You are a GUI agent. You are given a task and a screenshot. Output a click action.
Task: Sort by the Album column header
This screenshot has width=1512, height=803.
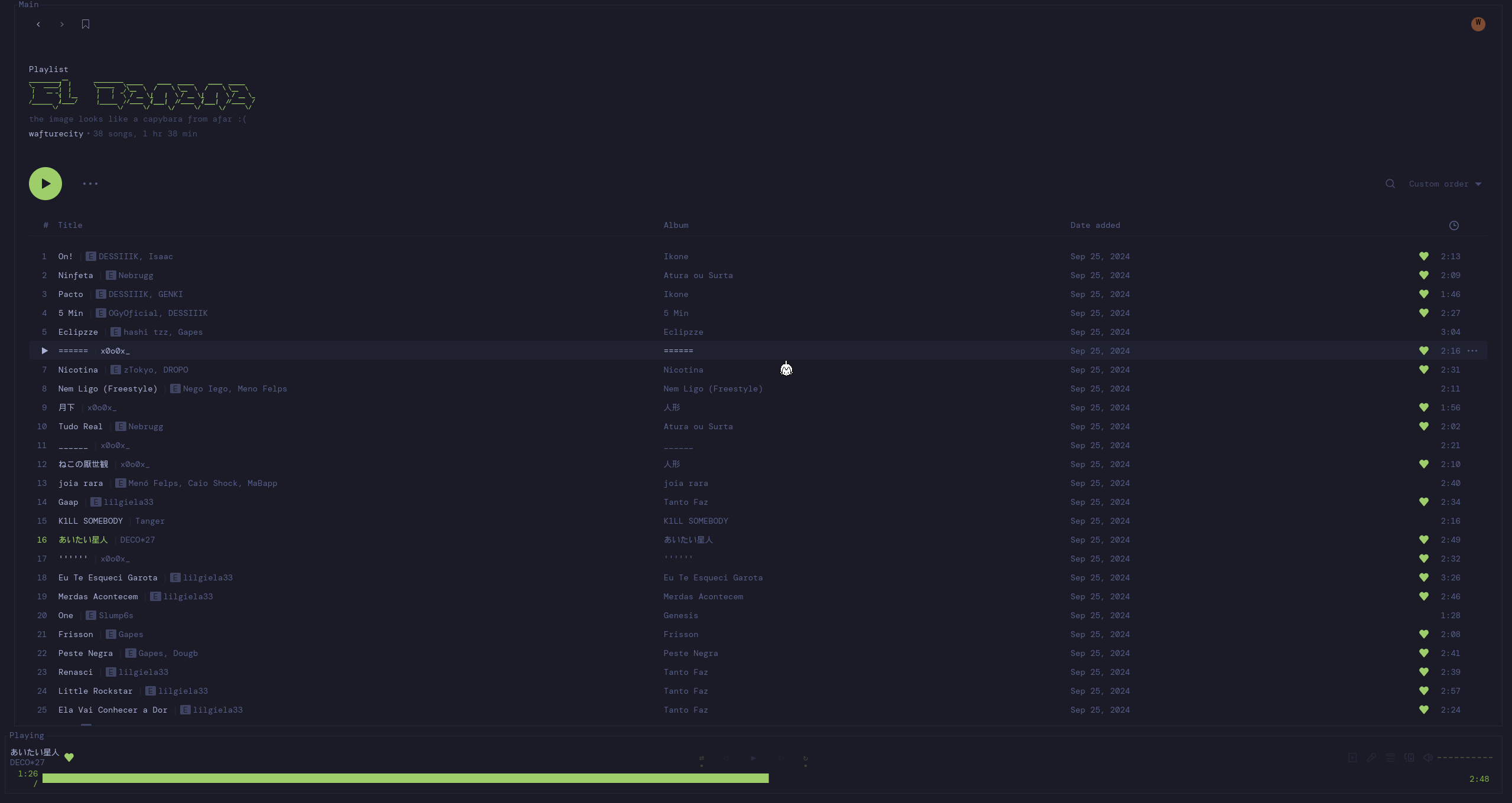coord(676,225)
